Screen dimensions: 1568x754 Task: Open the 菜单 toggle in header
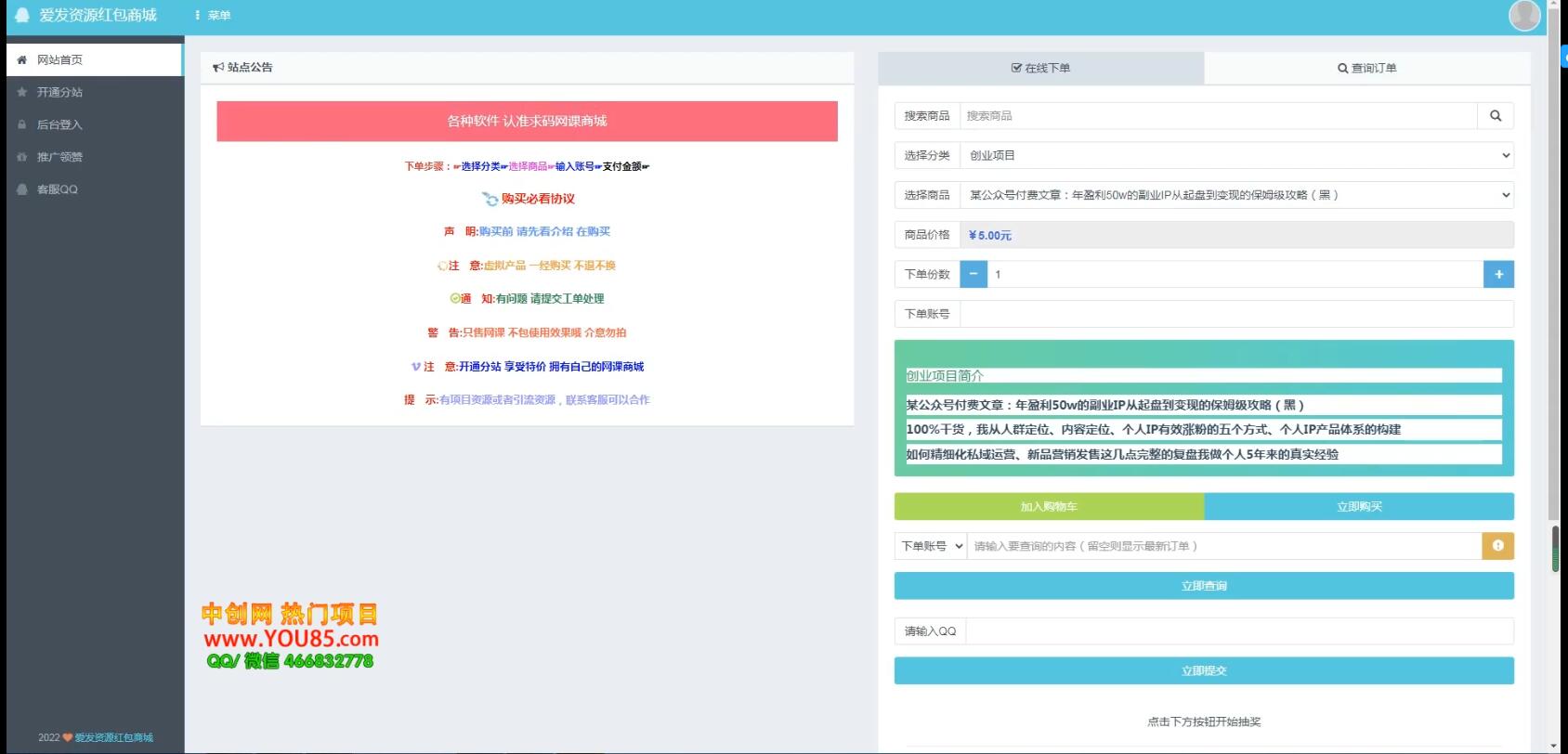(213, 16)
